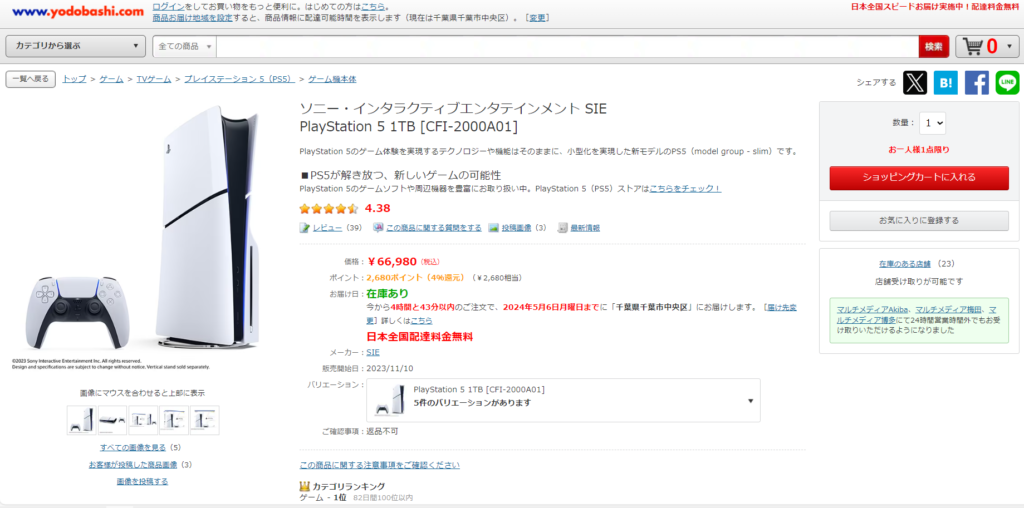This screenshot has width=1024, height=508.
Task: Click マルチメディアAkiba link
Action: tap(873, 310)
